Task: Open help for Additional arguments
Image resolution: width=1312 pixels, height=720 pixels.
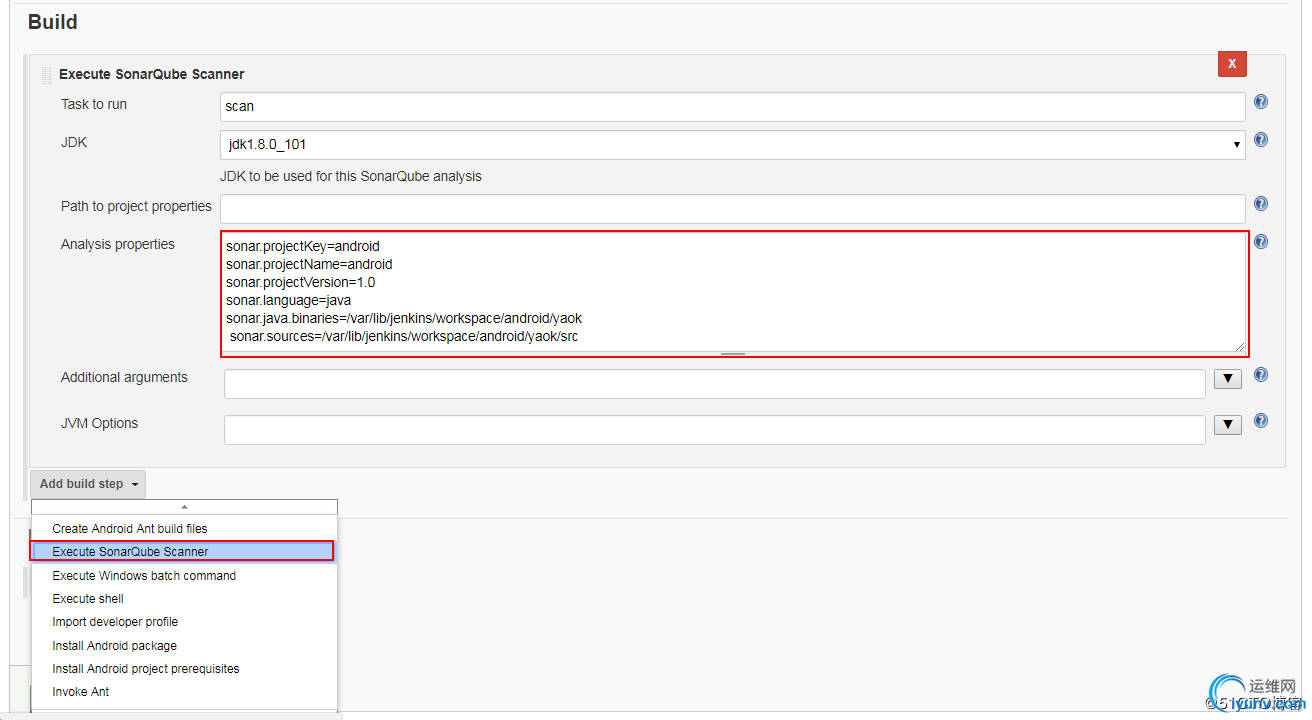Action: (x=1261, y=375)
